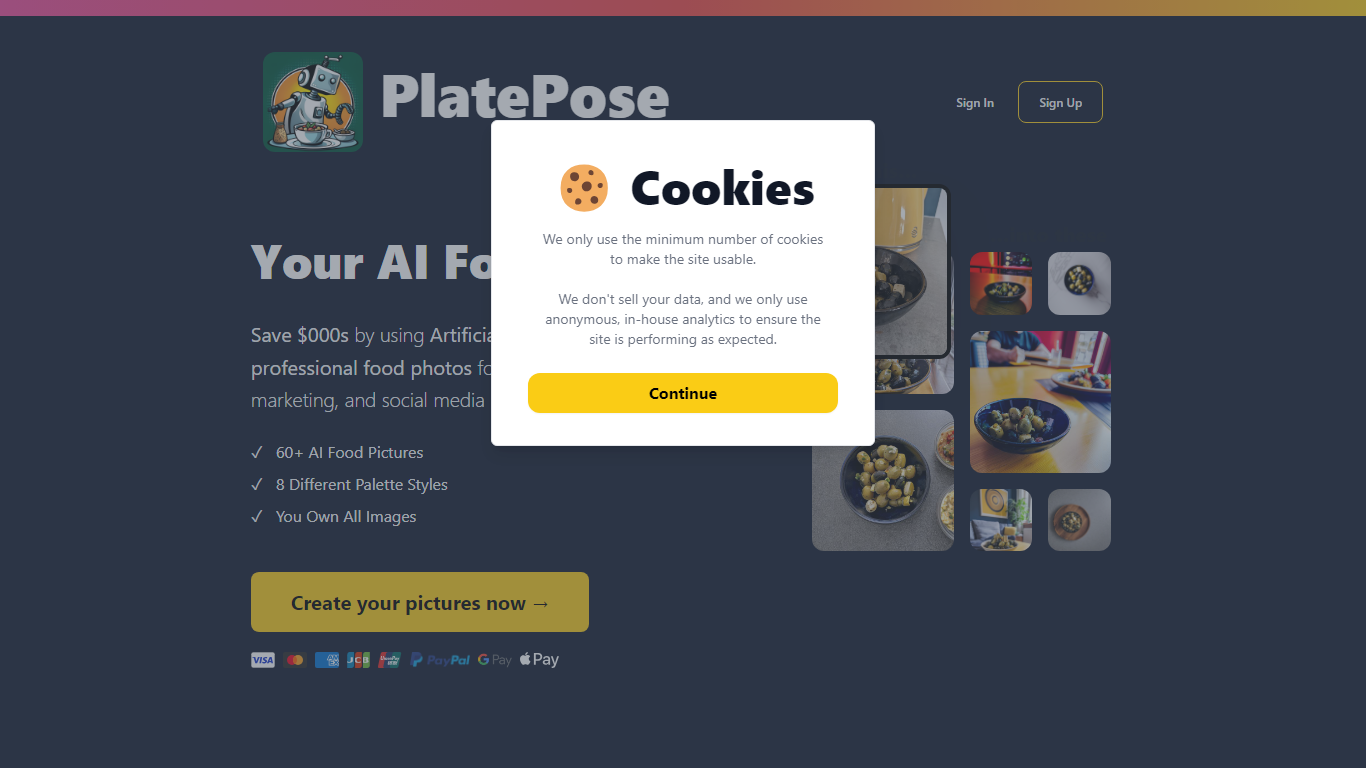Viewport: 1366px width, 768px height.
Task: Click the UnionPay card icon
Action: (x=390, y=660)
